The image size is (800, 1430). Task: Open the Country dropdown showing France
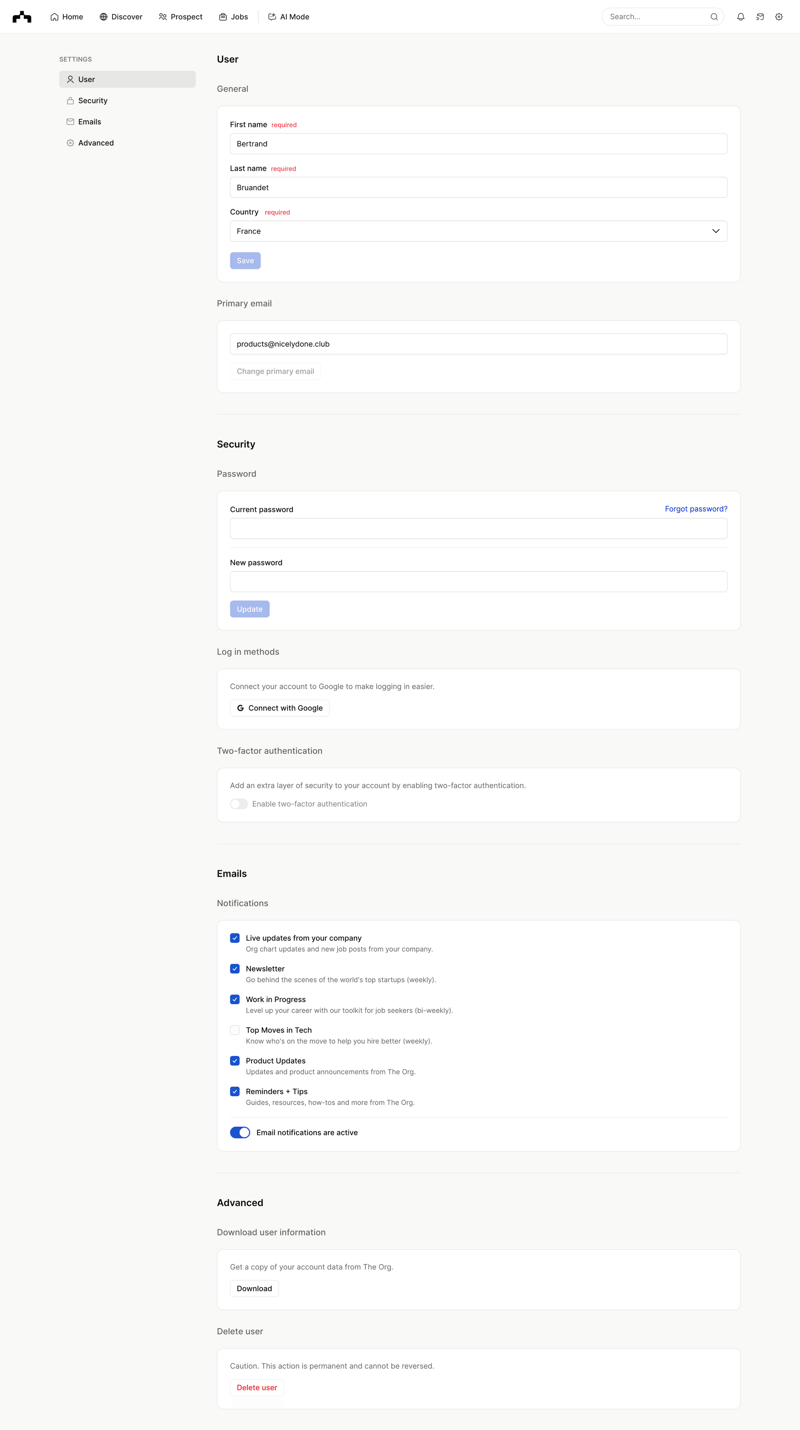[x=478, y=231]
